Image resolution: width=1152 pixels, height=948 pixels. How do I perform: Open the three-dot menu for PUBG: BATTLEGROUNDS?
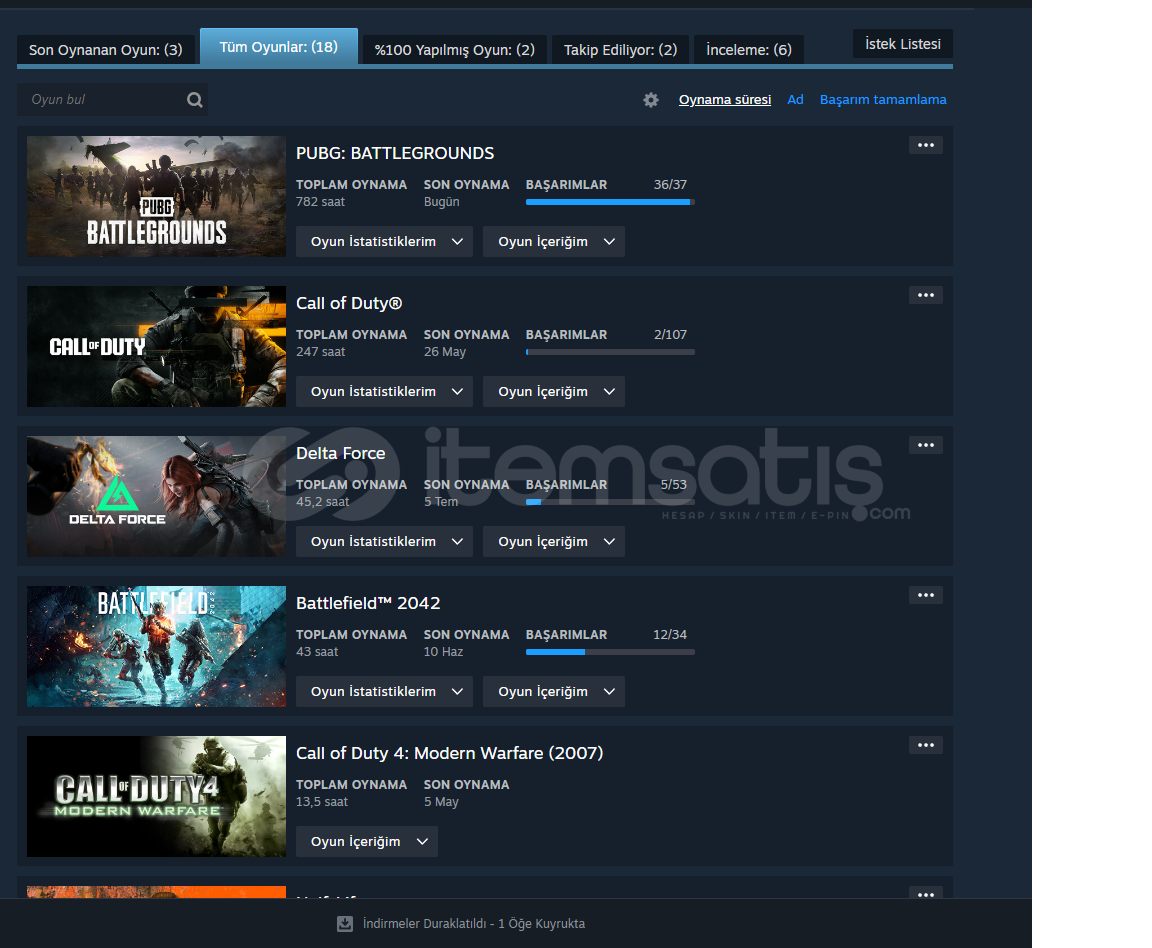[x=926, y=146]
